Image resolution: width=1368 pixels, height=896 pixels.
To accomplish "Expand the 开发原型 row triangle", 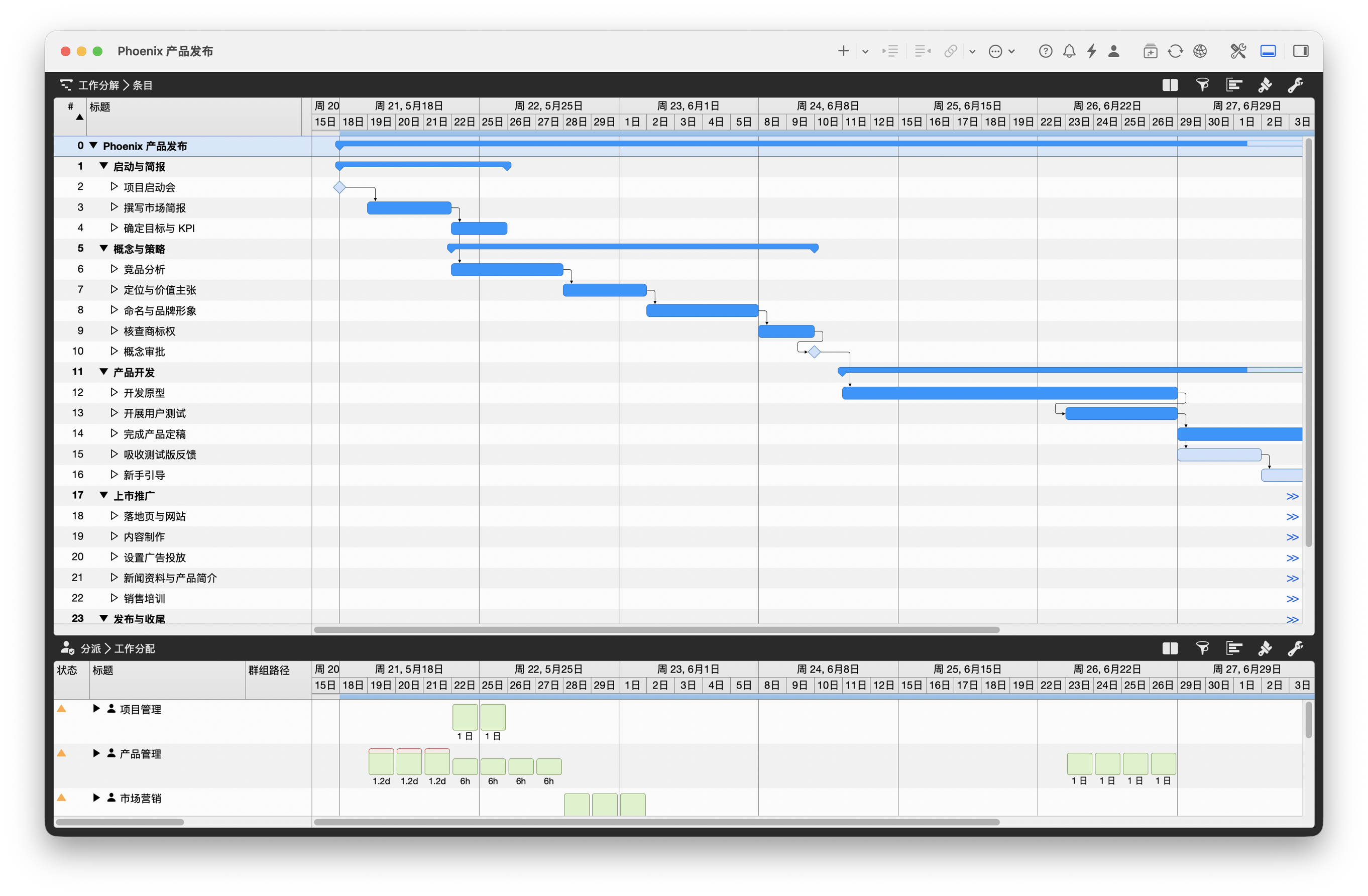I will pyautogui.click(x=114, y=392).
